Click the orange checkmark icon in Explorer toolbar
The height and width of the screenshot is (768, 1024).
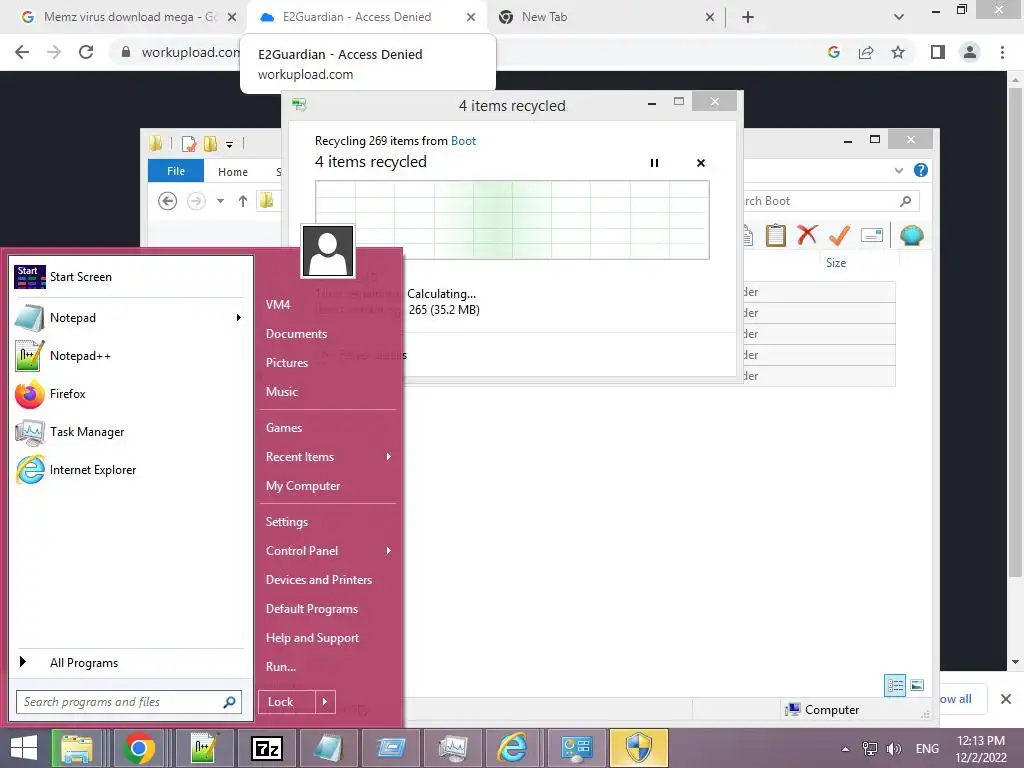[839, 235]
